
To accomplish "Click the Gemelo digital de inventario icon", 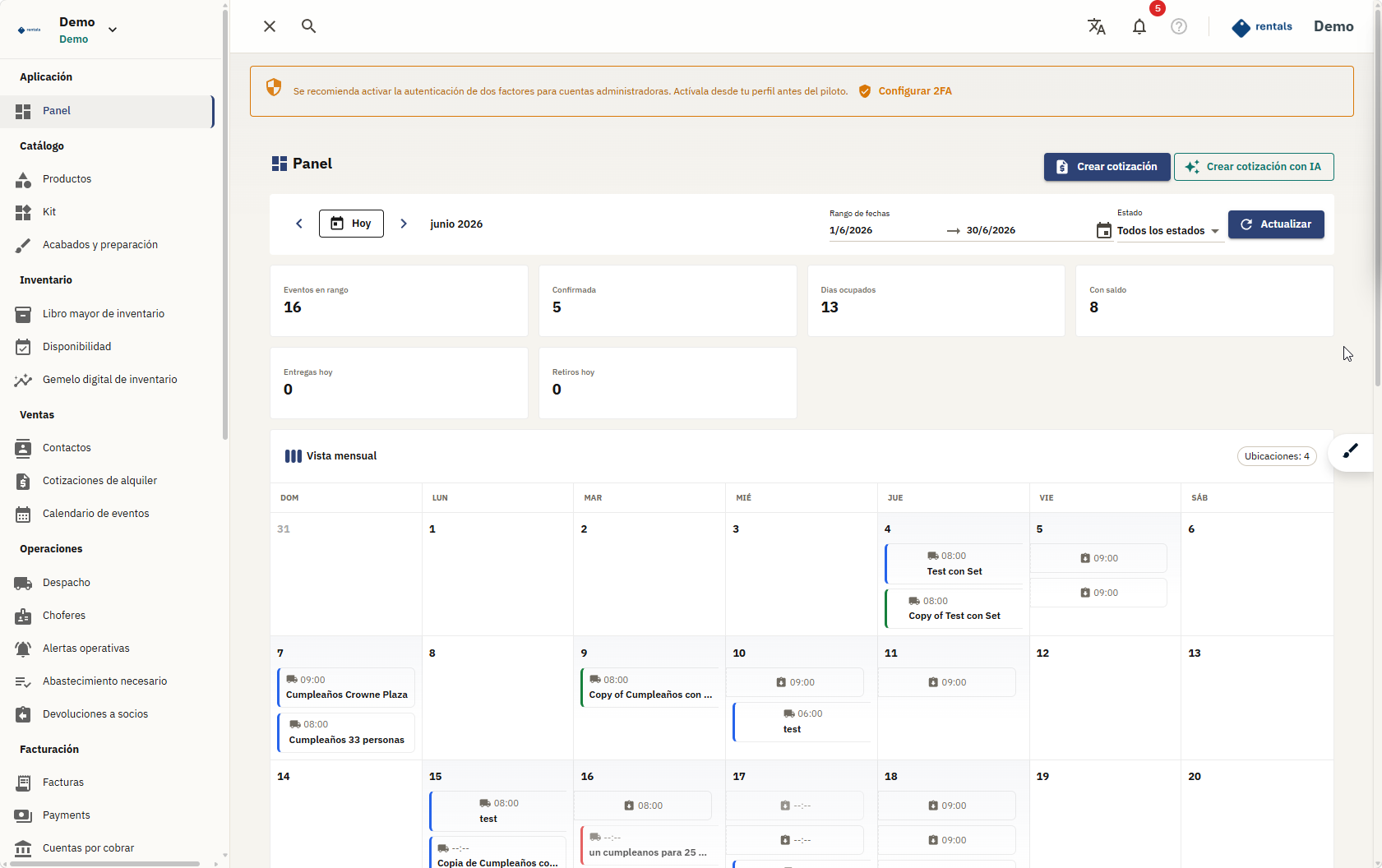I will (23, 380).
